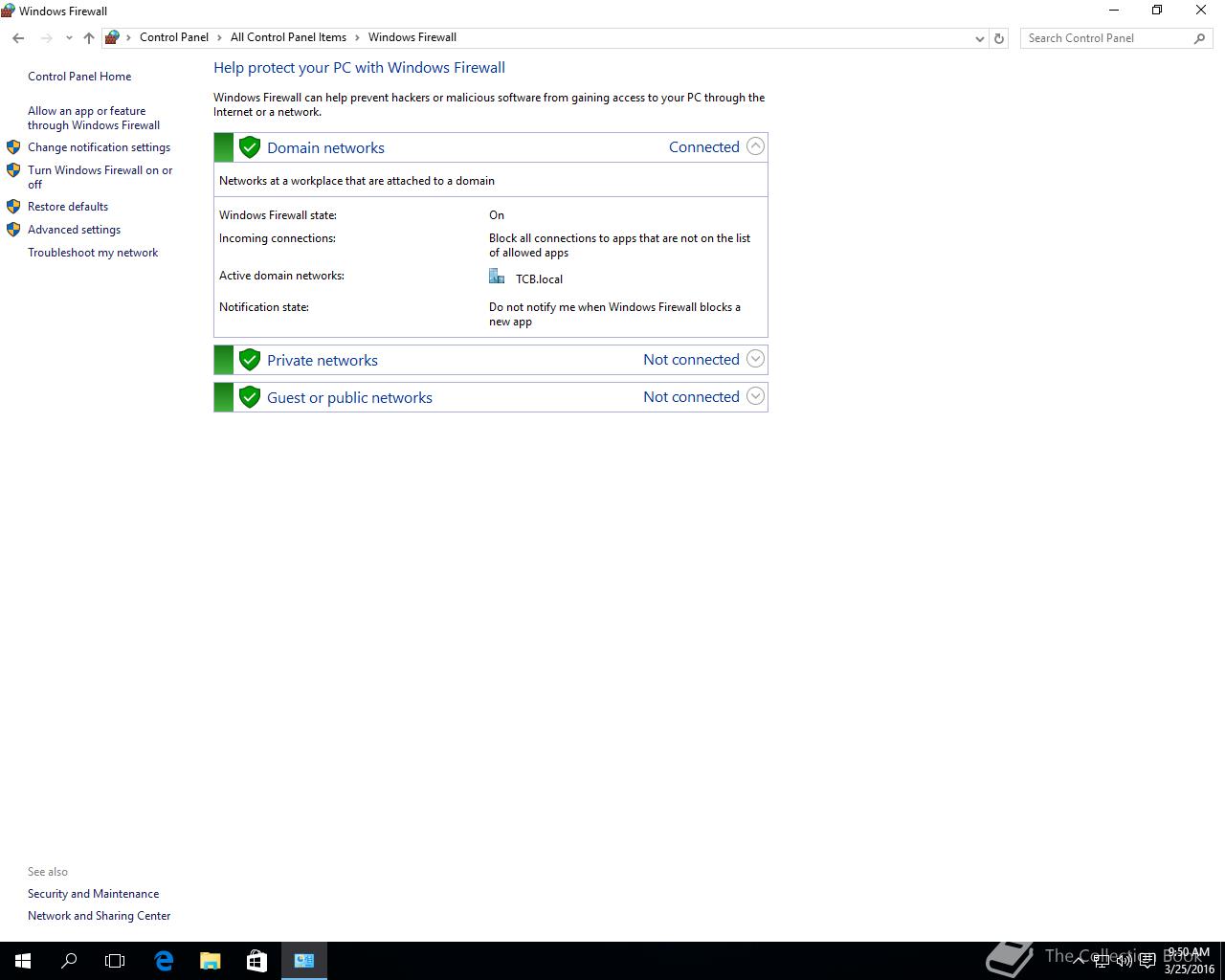Click the TCB.local network name
1225x980 pixels.
tap(539, 279)
